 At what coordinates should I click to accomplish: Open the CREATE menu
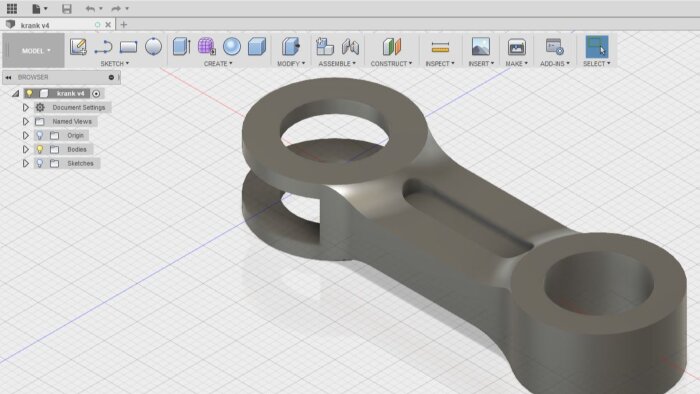pyautogui.click(x=218, y=64)
